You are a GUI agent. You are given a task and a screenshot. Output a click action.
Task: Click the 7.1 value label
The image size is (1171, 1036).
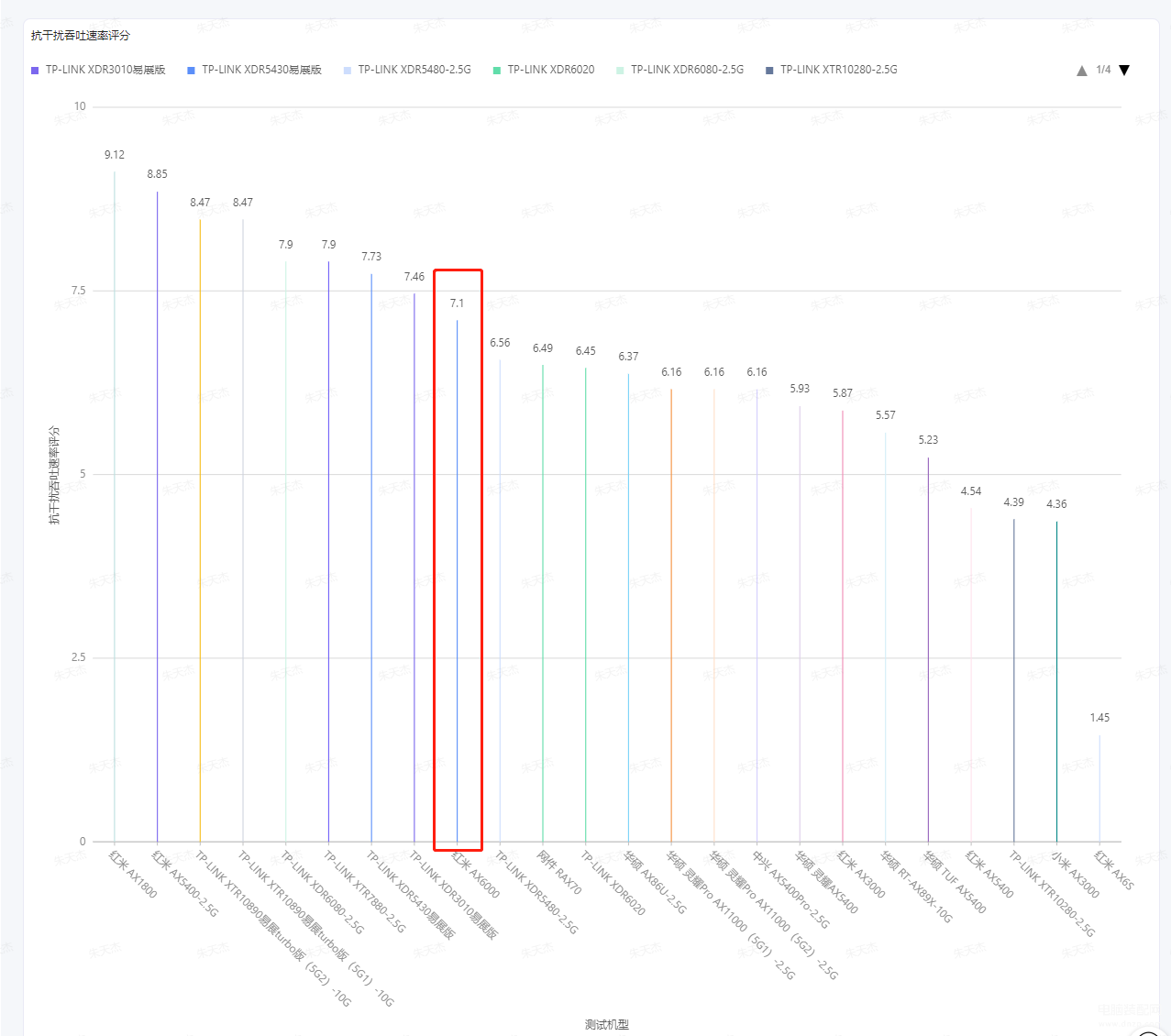tap(457, 303)
